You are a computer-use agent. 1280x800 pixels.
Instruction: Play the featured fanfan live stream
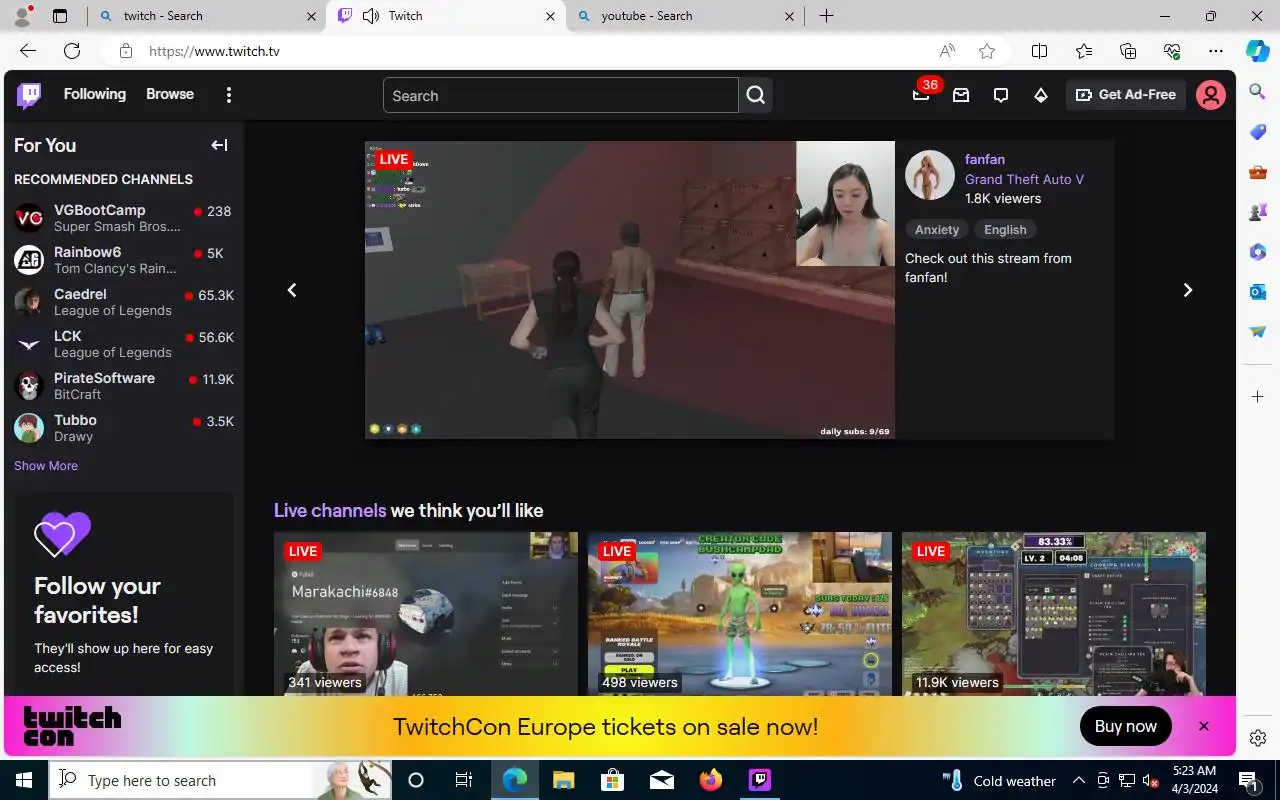coord(630,290)
